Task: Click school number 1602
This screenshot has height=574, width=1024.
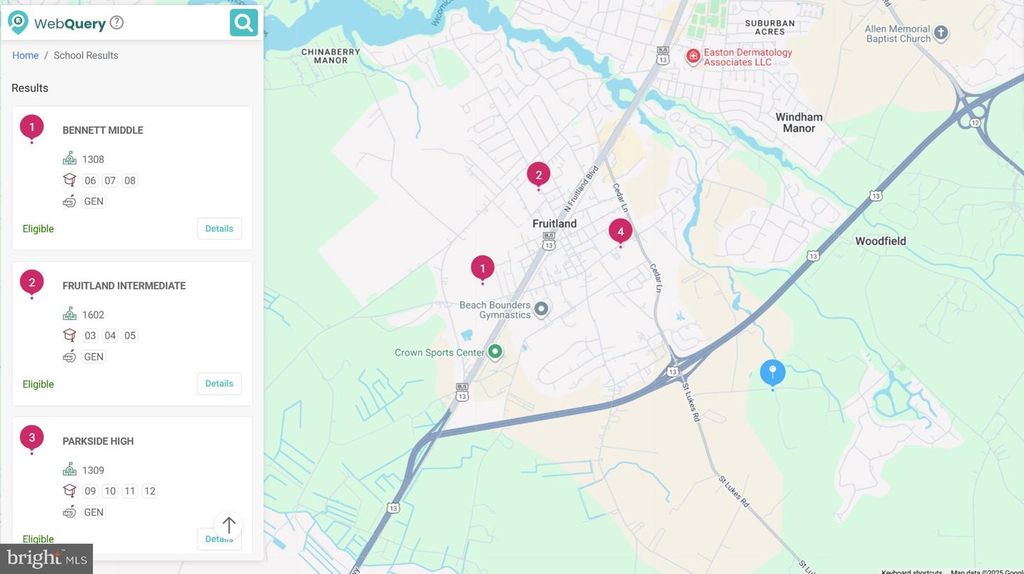Action: pos(93,315)
